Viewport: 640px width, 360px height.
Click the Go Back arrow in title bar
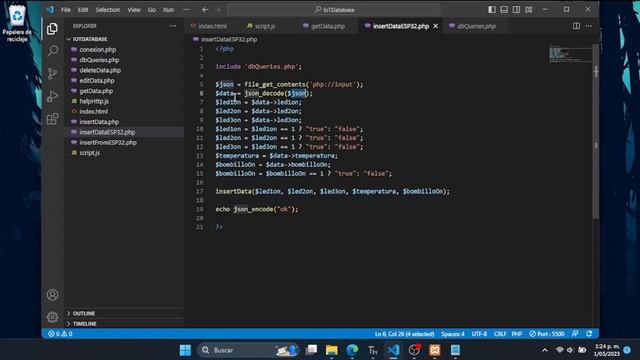pyautogui.click(x=205, y=9)
